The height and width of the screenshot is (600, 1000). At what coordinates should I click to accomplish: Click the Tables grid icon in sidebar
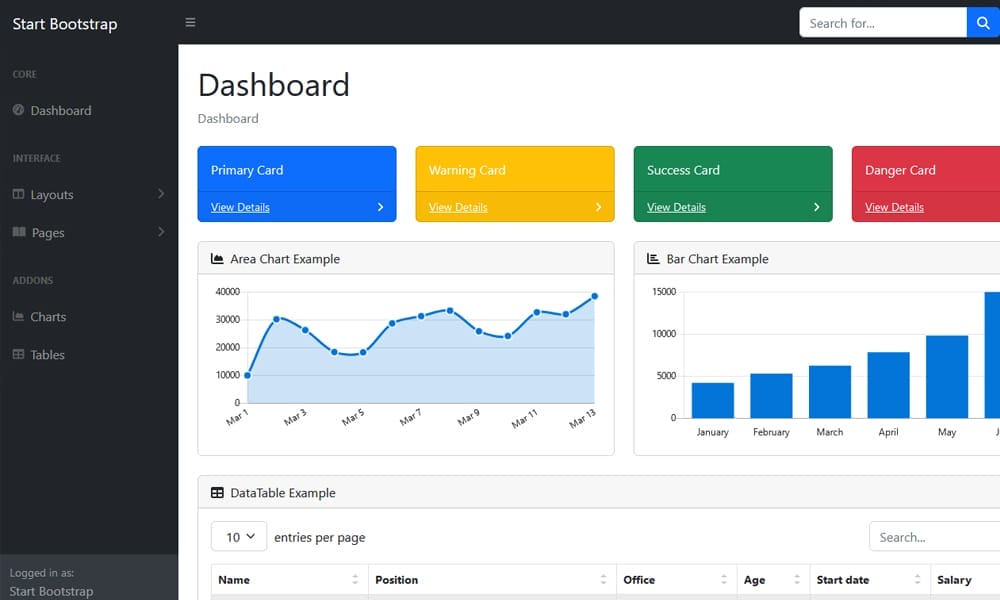pos(18,354)
